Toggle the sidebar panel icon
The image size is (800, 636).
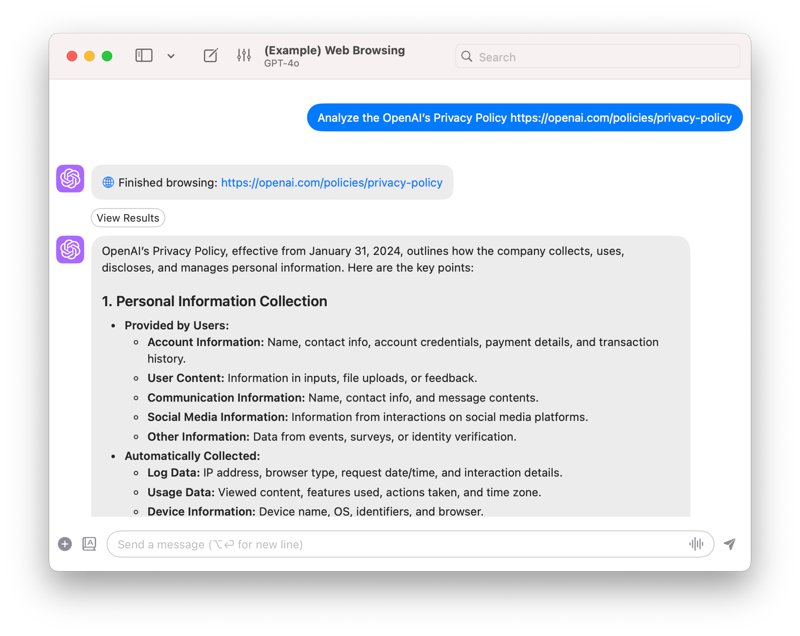pyautogui.click(x=144, y=56)
